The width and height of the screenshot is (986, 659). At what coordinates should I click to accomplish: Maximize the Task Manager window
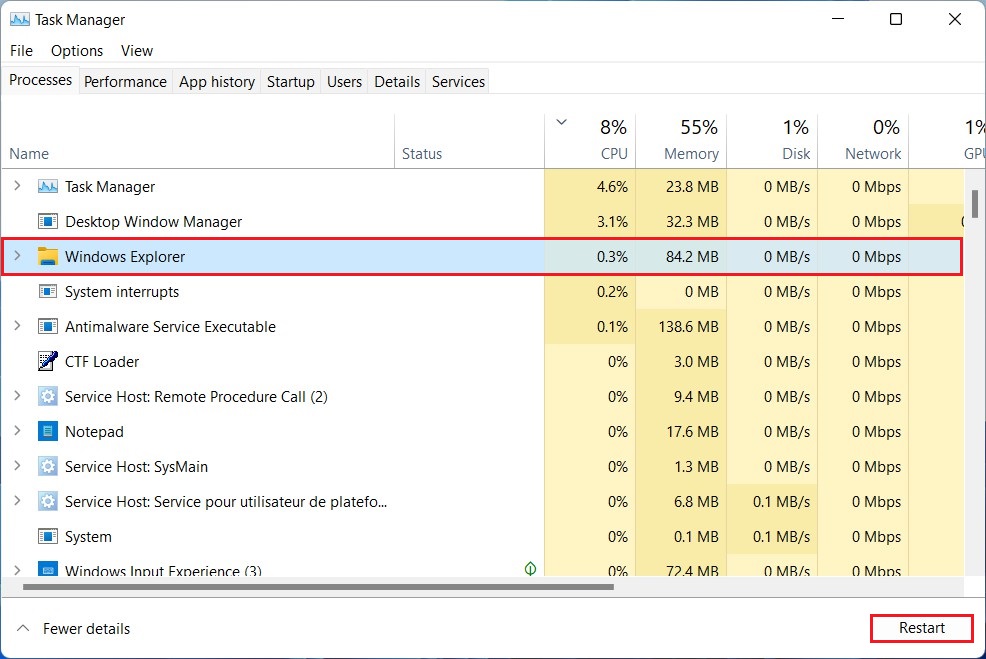tap(896, 19)
